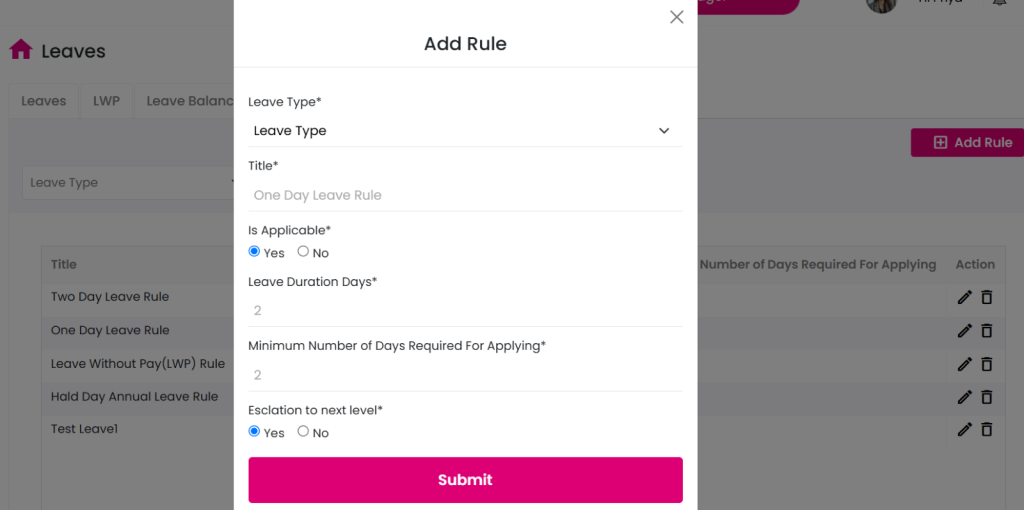Edit the Test Leave1 row
1024x510 pixels.
(x=965, y=429)
